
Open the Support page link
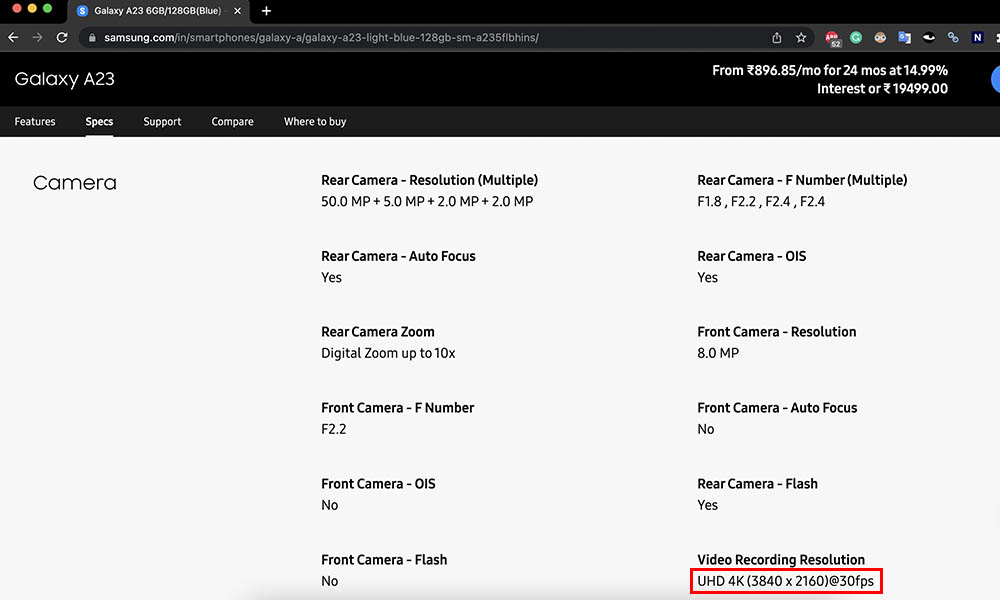(x=162, y=121)
